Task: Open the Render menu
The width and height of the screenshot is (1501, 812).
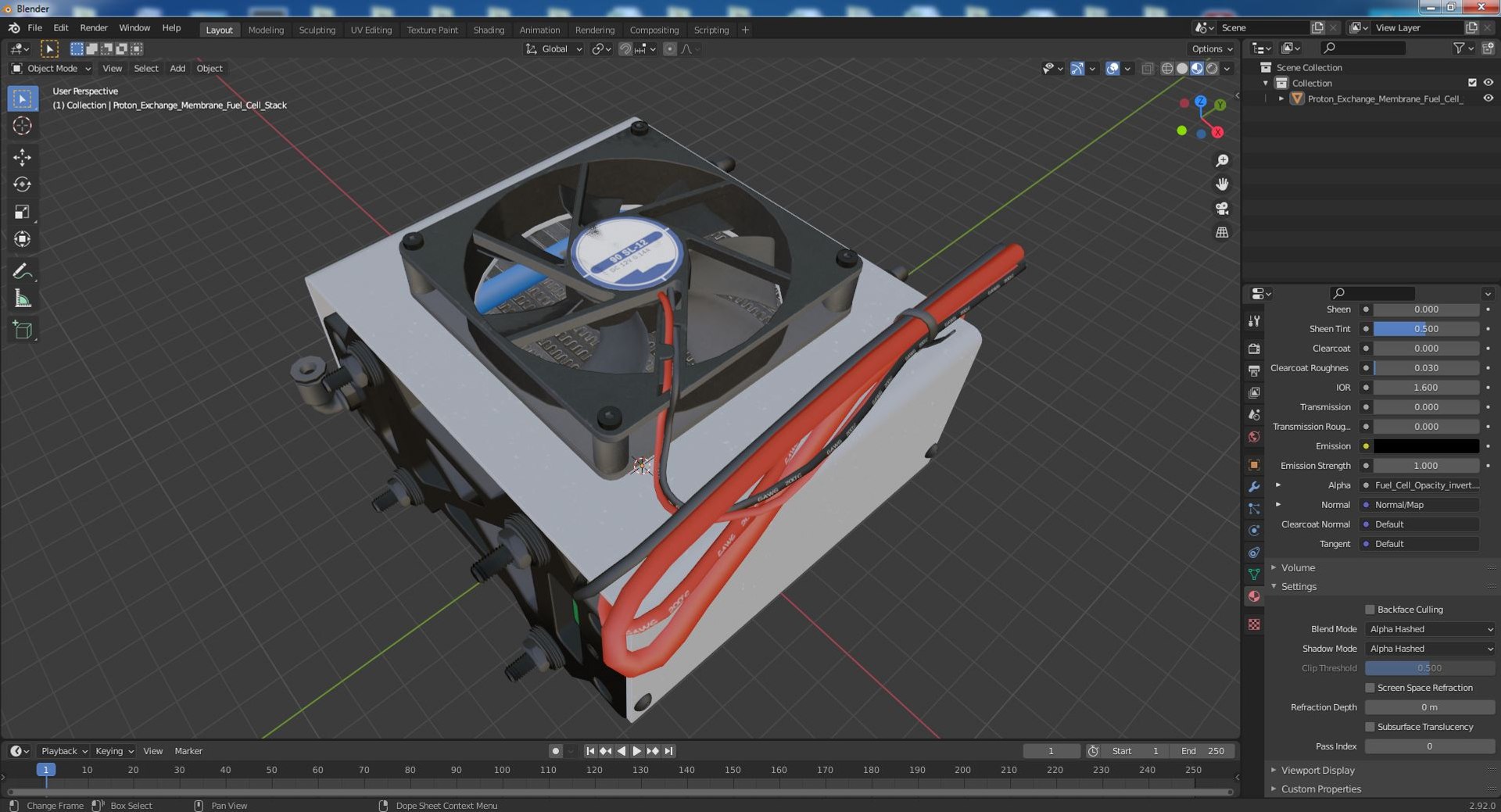Action: coord(94,28)
